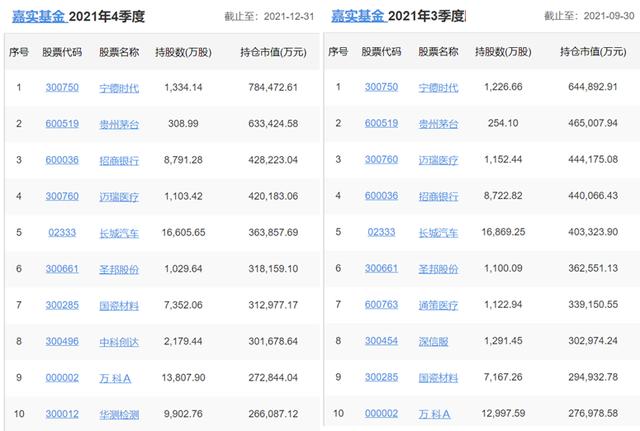Viewport: 640px width, 431px height.
Task: Open 嘉实基金 link in 2021年3季度 header
Action: coord(358,16)
